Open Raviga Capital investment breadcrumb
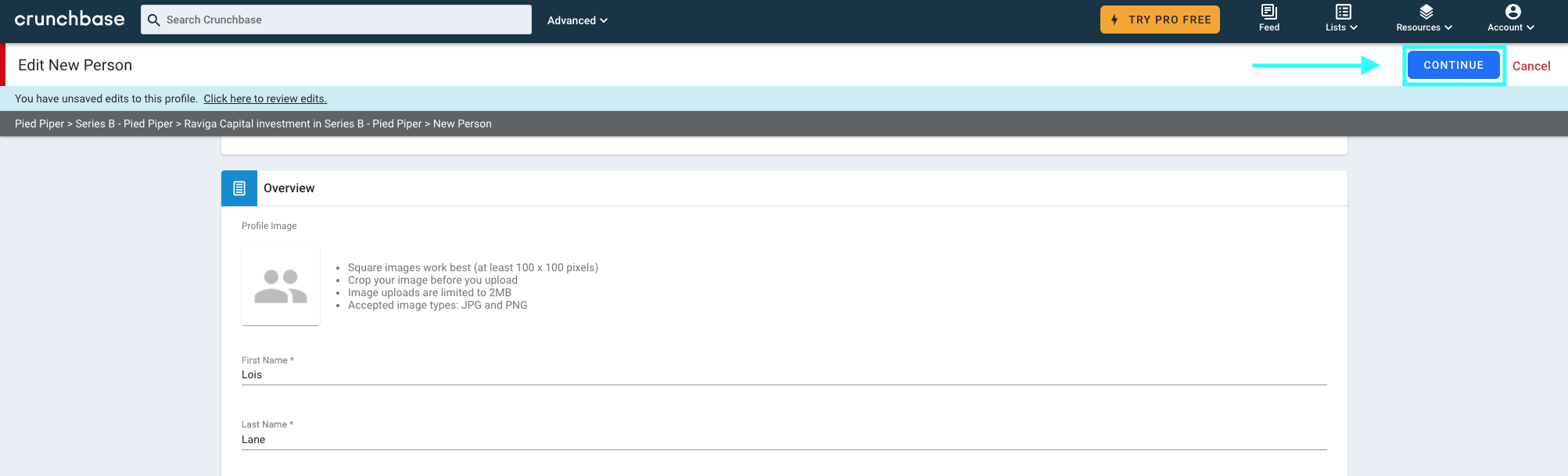The height and width of the screenshot is (476, 1568). [x=303, y=123]
